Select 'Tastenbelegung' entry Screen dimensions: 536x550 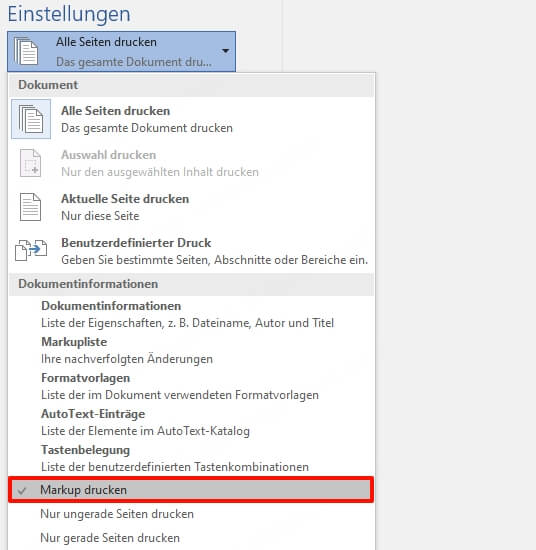192,458
